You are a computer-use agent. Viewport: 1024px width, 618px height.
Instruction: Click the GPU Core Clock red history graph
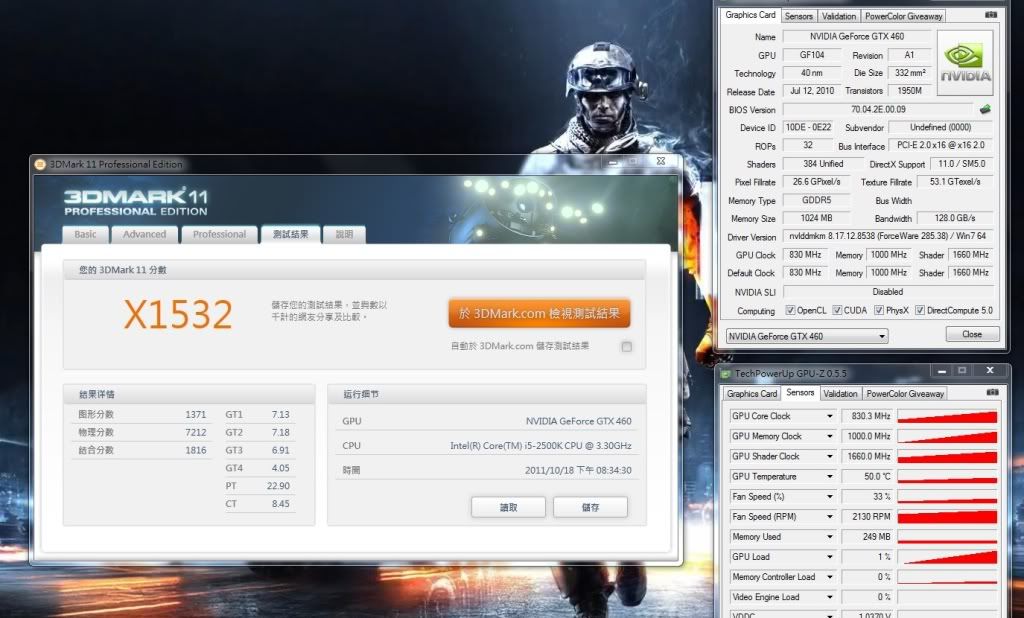948,416
